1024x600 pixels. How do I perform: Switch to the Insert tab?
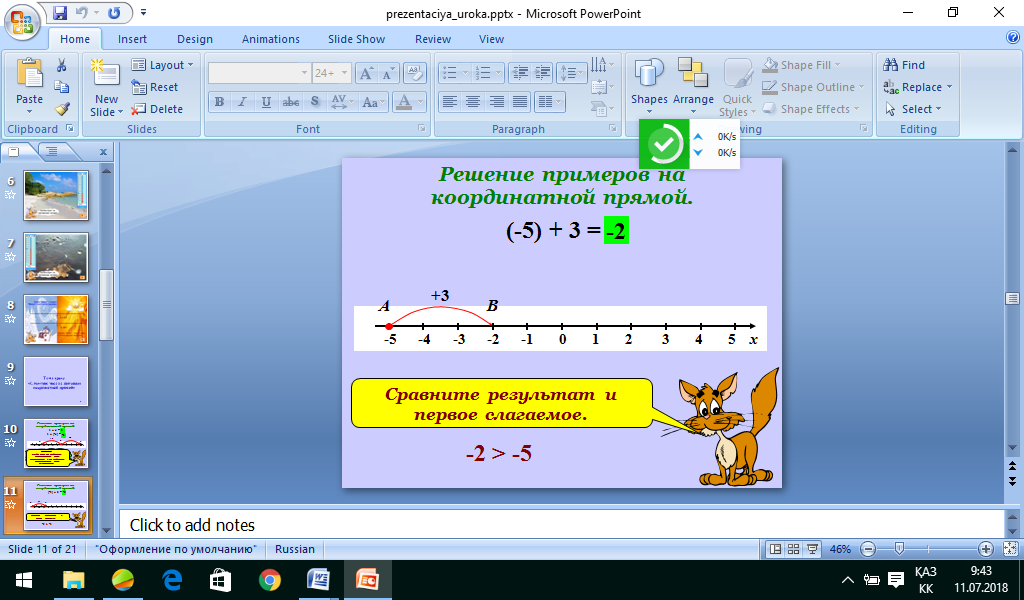[x=132, y=39]
